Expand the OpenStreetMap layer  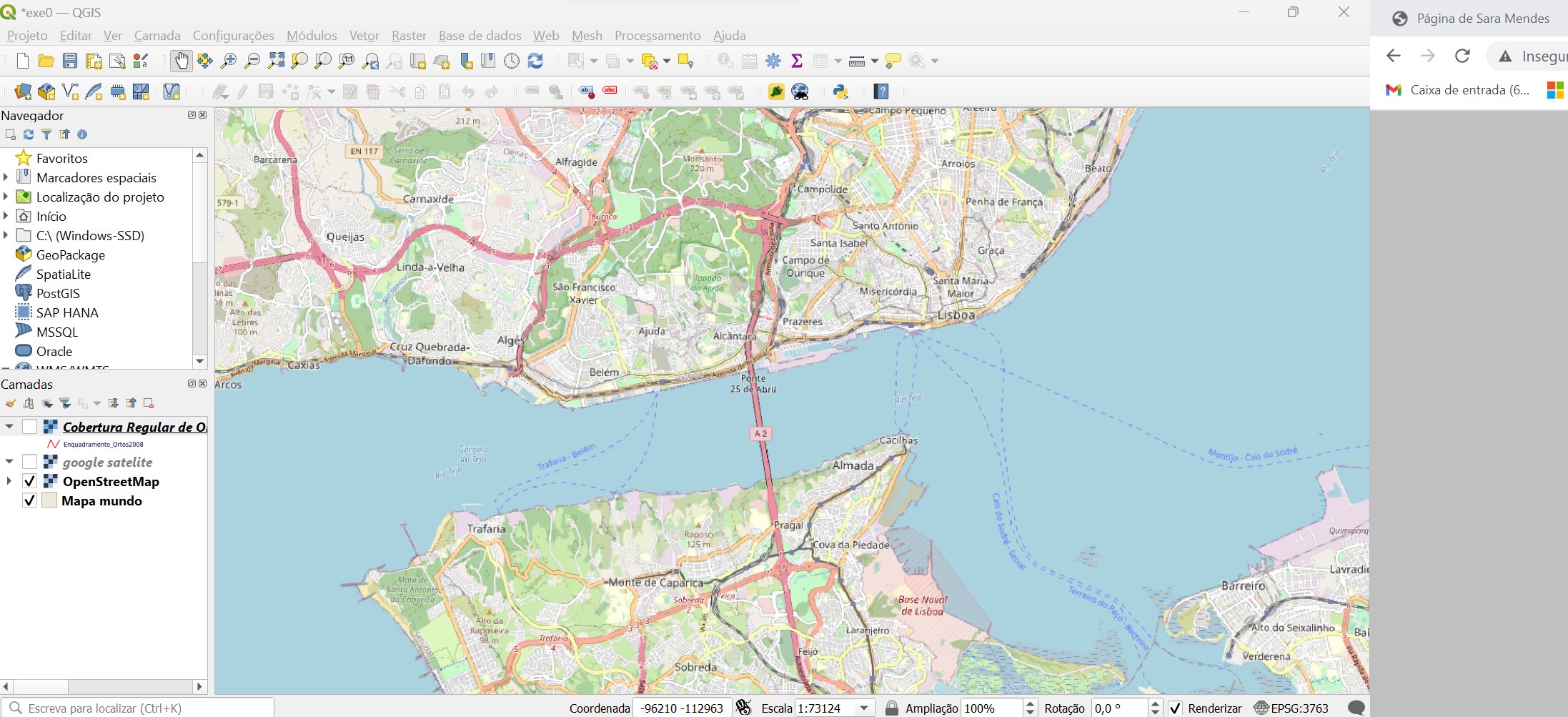pos(9,481)
